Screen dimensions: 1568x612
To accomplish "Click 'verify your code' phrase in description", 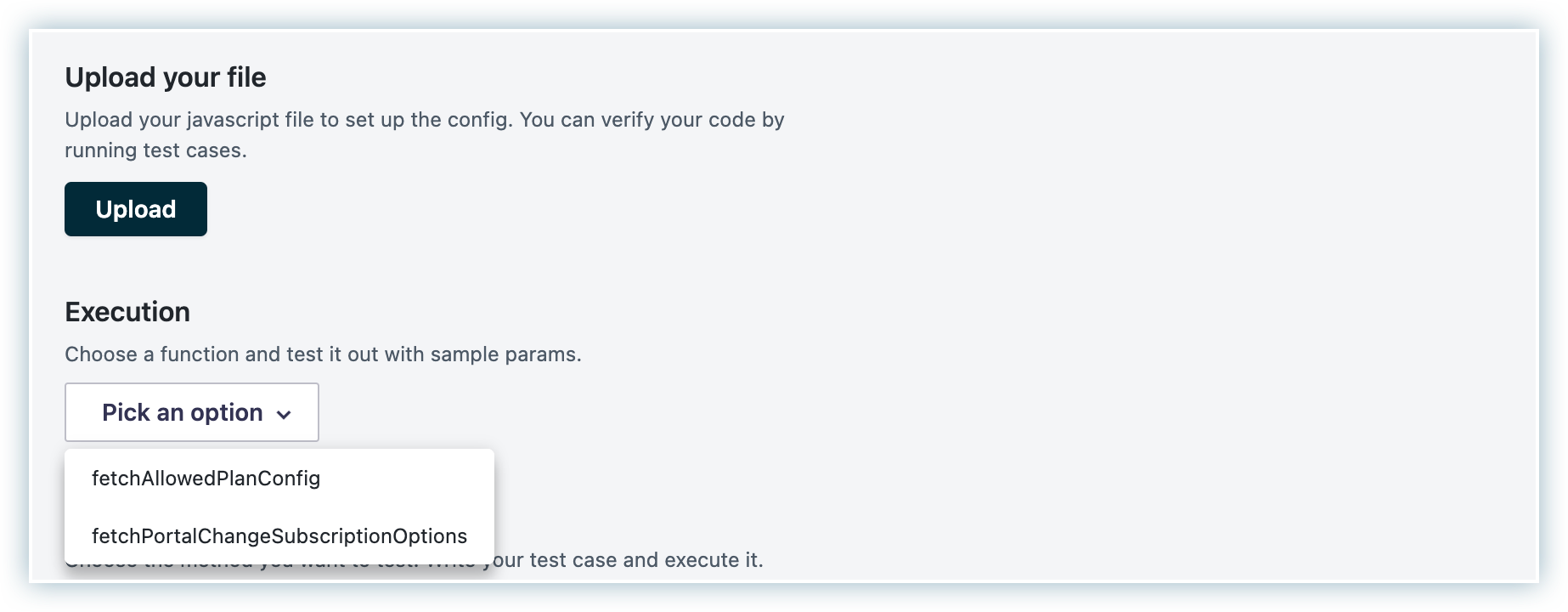I will tap(678, 120).
